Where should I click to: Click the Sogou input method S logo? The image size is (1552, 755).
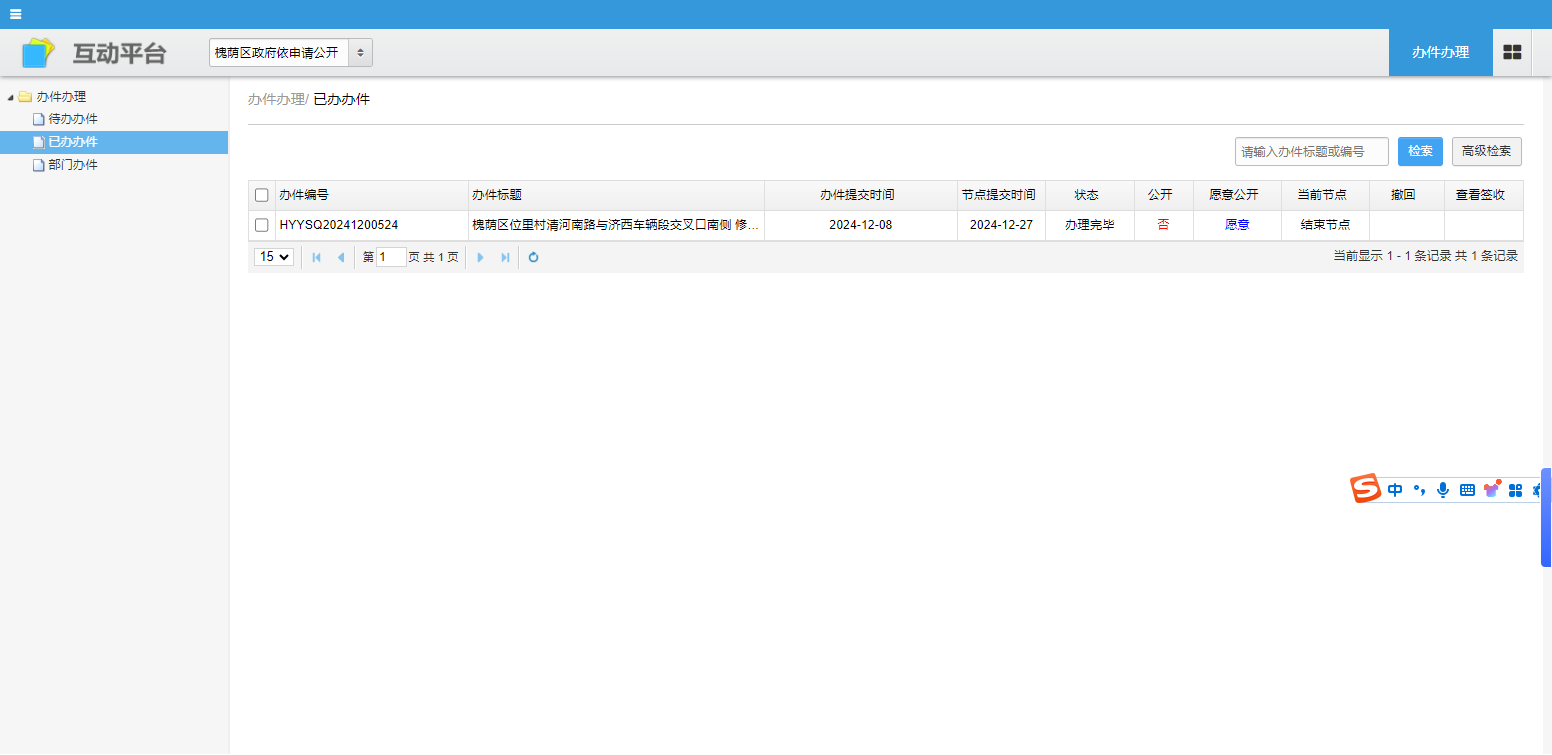(x=1365, y=489)
